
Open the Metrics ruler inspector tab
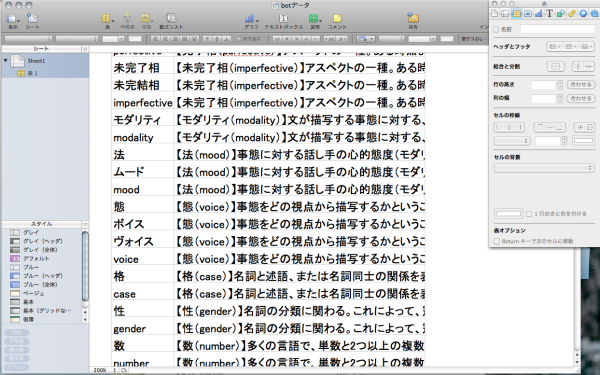pyautogui.click(x=572, y=14)
